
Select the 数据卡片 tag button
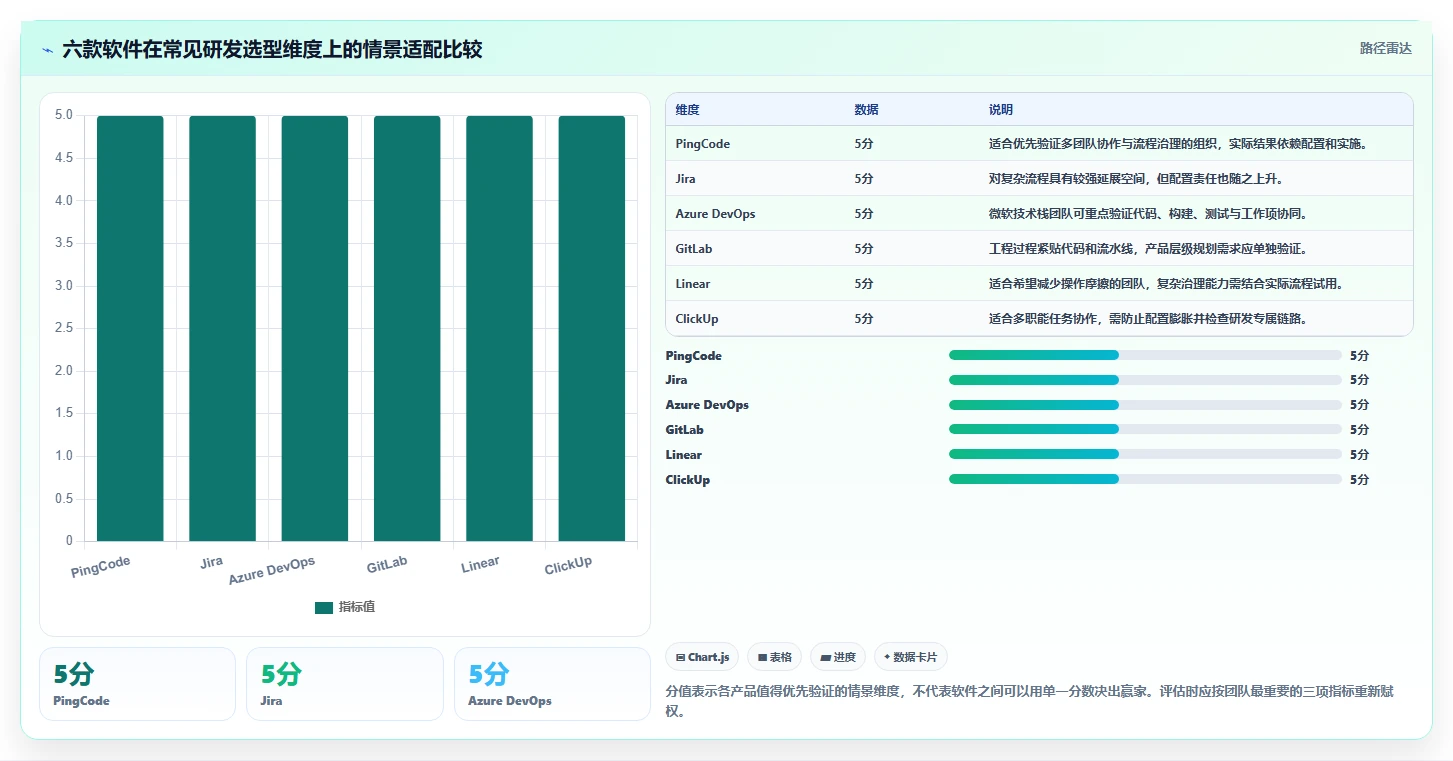pyautogui.click(x=911, y=657)
